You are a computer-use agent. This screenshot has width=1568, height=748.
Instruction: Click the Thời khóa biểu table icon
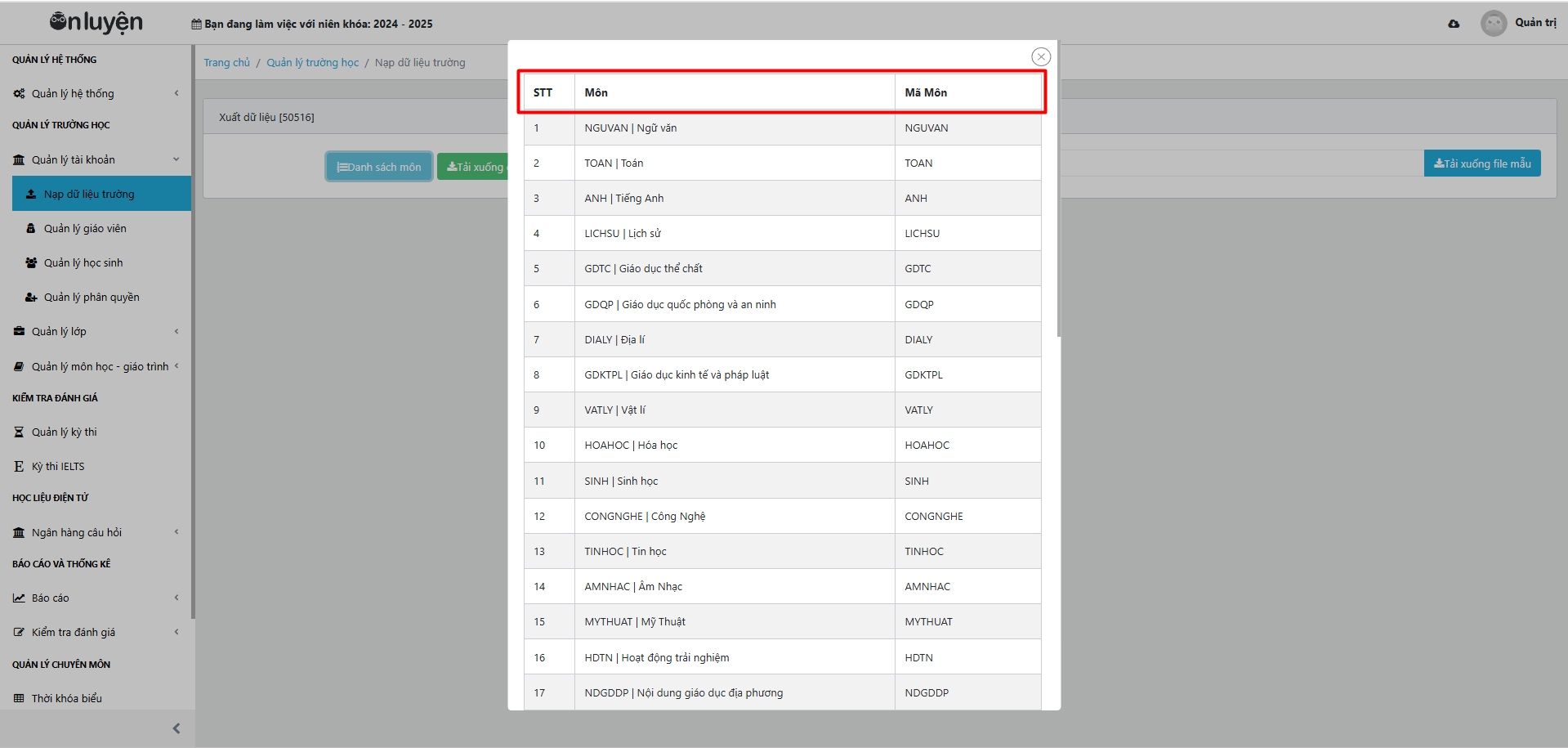pos(19,699)
